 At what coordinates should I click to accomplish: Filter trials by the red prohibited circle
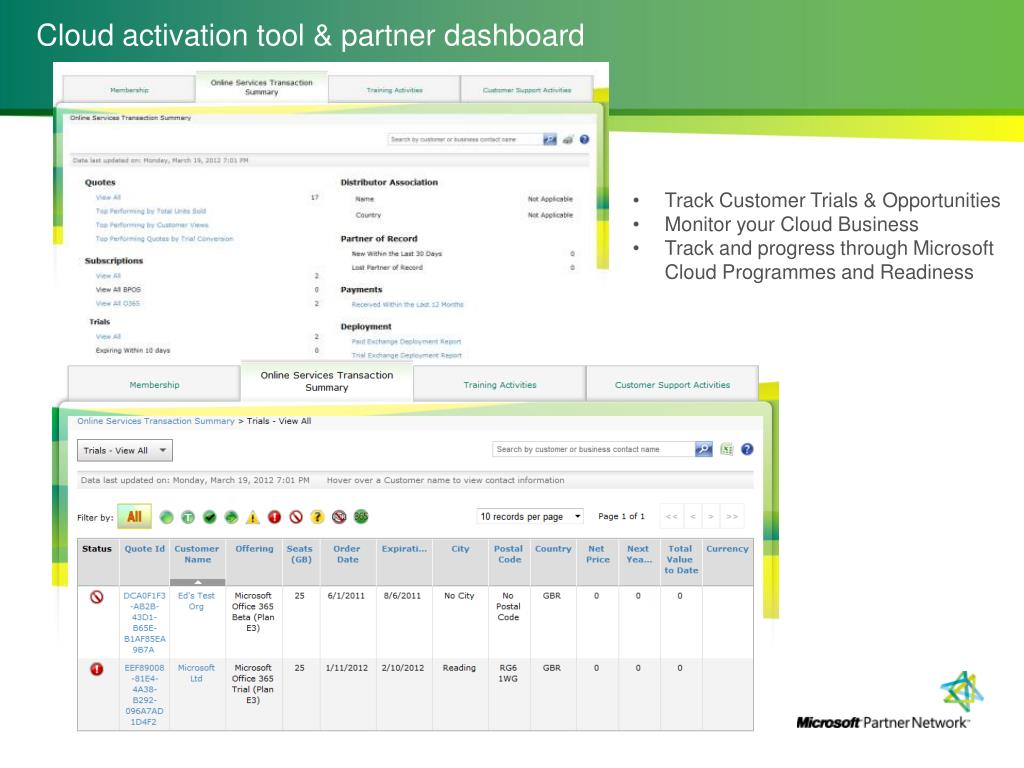[296, 517]
